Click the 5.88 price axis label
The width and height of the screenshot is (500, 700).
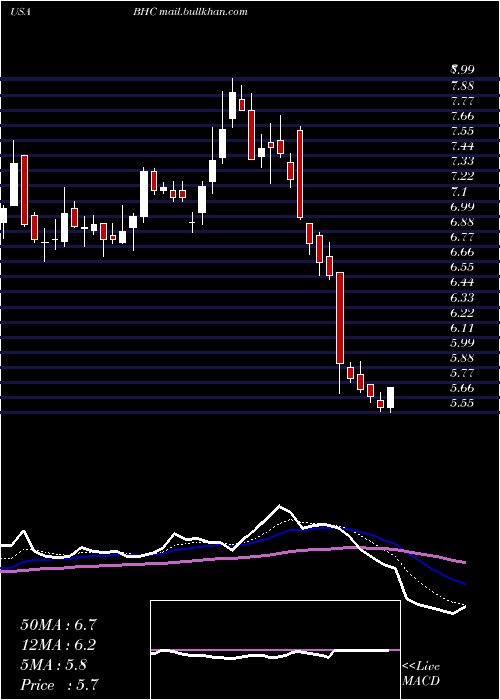coord(462,358)
